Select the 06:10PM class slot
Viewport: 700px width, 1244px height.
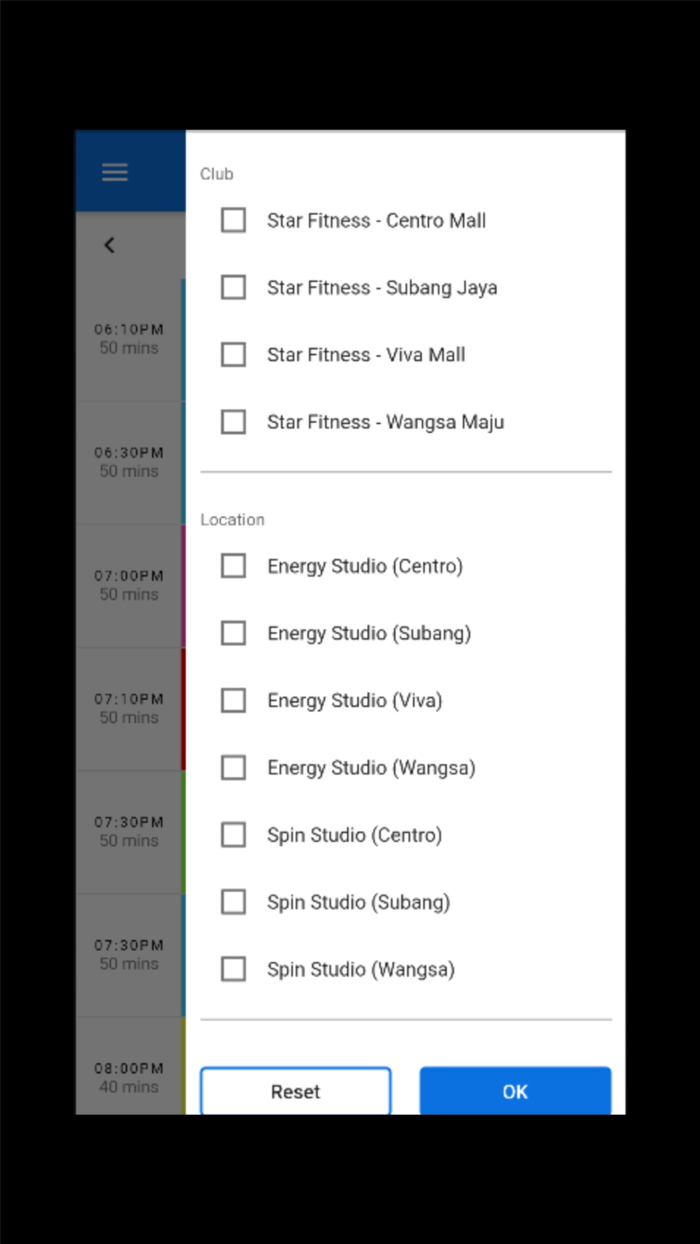(x=128, y=338)
